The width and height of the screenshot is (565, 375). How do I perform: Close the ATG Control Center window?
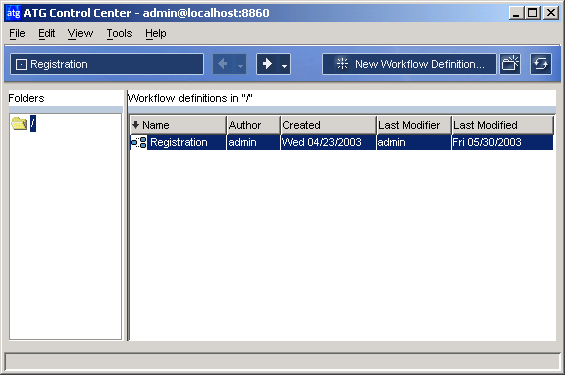click(551, 13)
